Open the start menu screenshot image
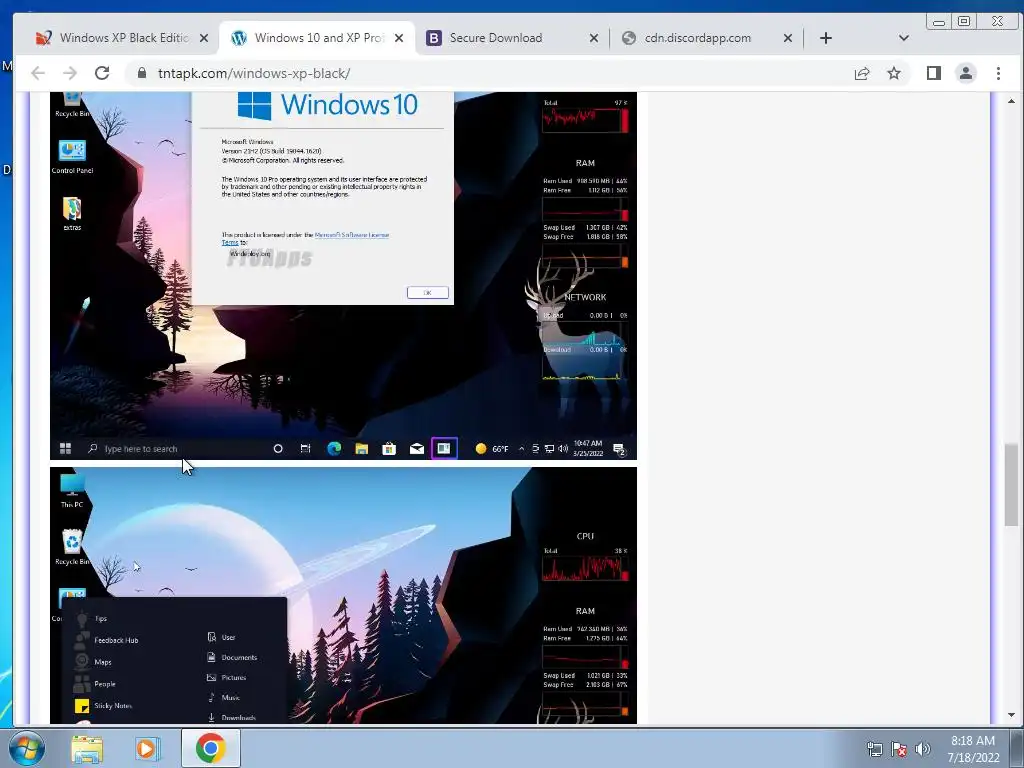The image size is (1024, 768). 344,596
